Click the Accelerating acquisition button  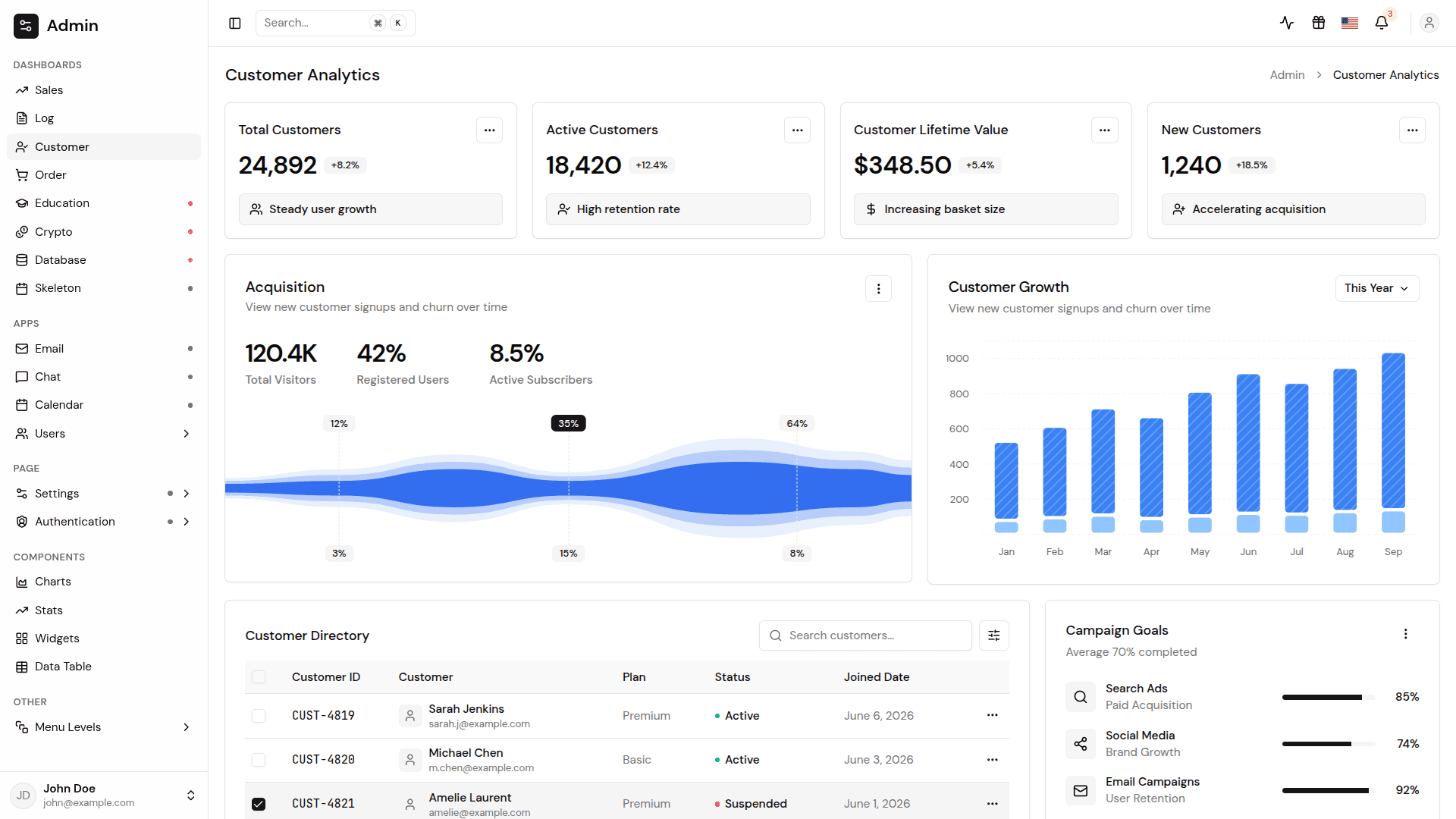point(1293,209)
